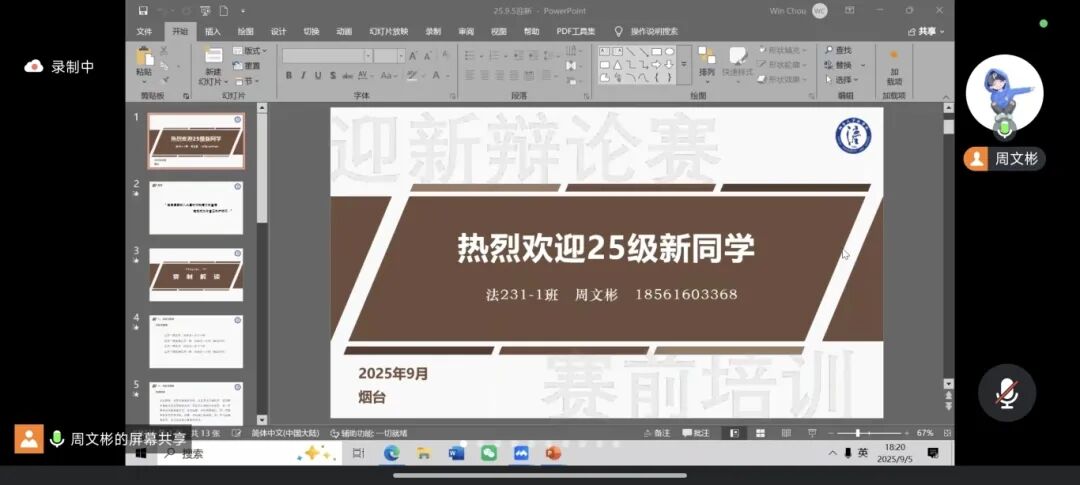1080x485 pixels.
Task: Open WeChat from the taskbar
Action: [488, 453]
